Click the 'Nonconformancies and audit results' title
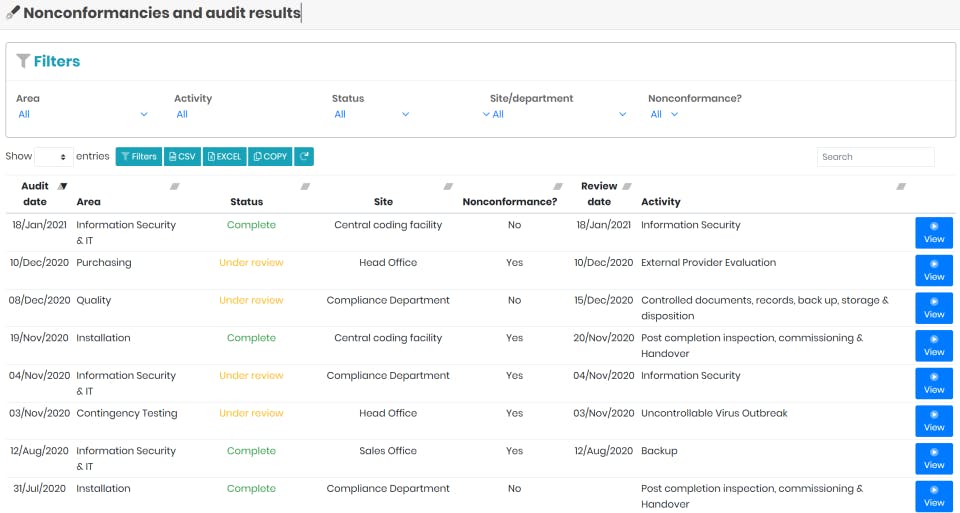960x513 pixels. tap(162, 13)
